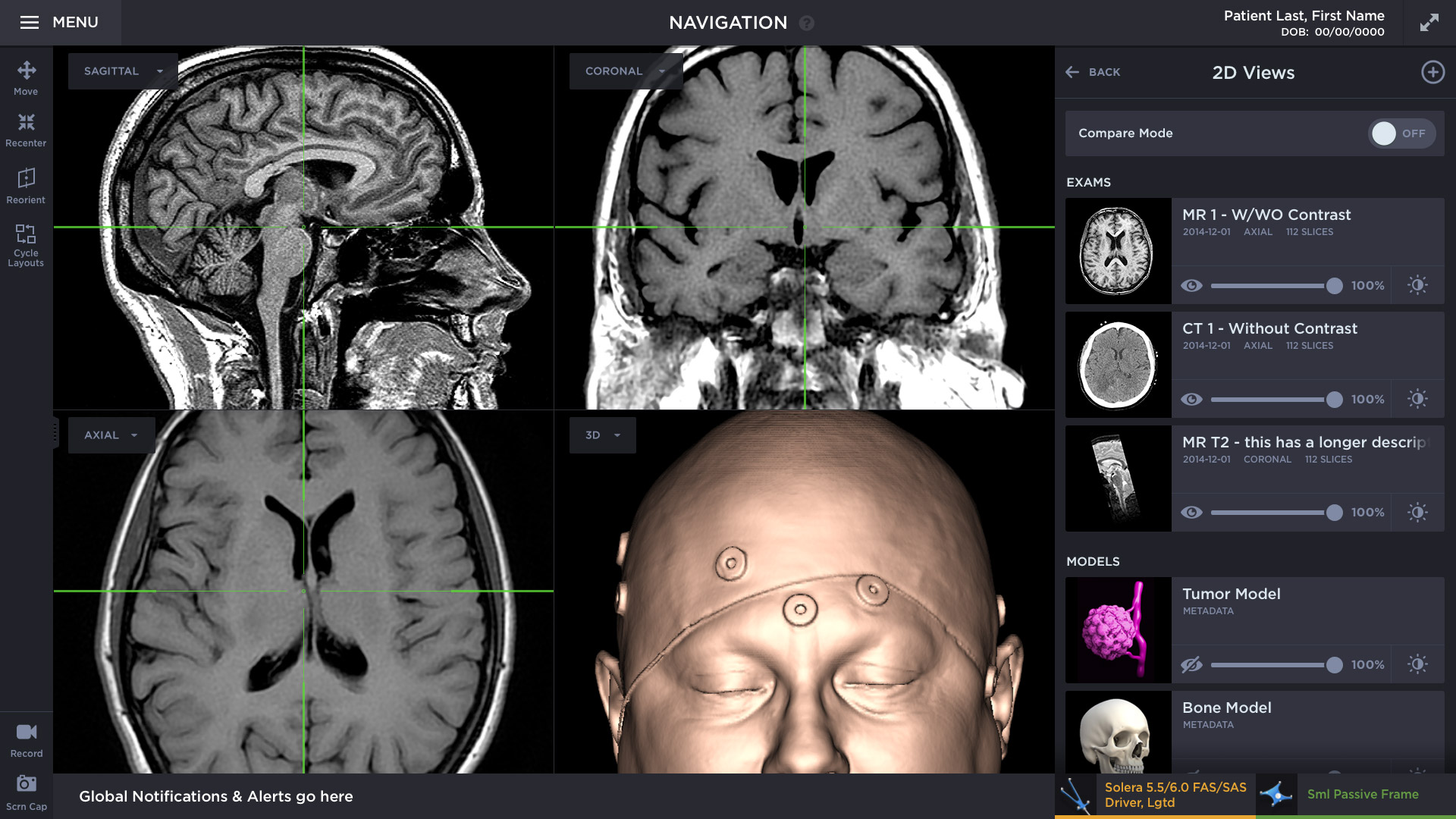Select the MR 1 axial brain thumbnail

coord(1118,251)
